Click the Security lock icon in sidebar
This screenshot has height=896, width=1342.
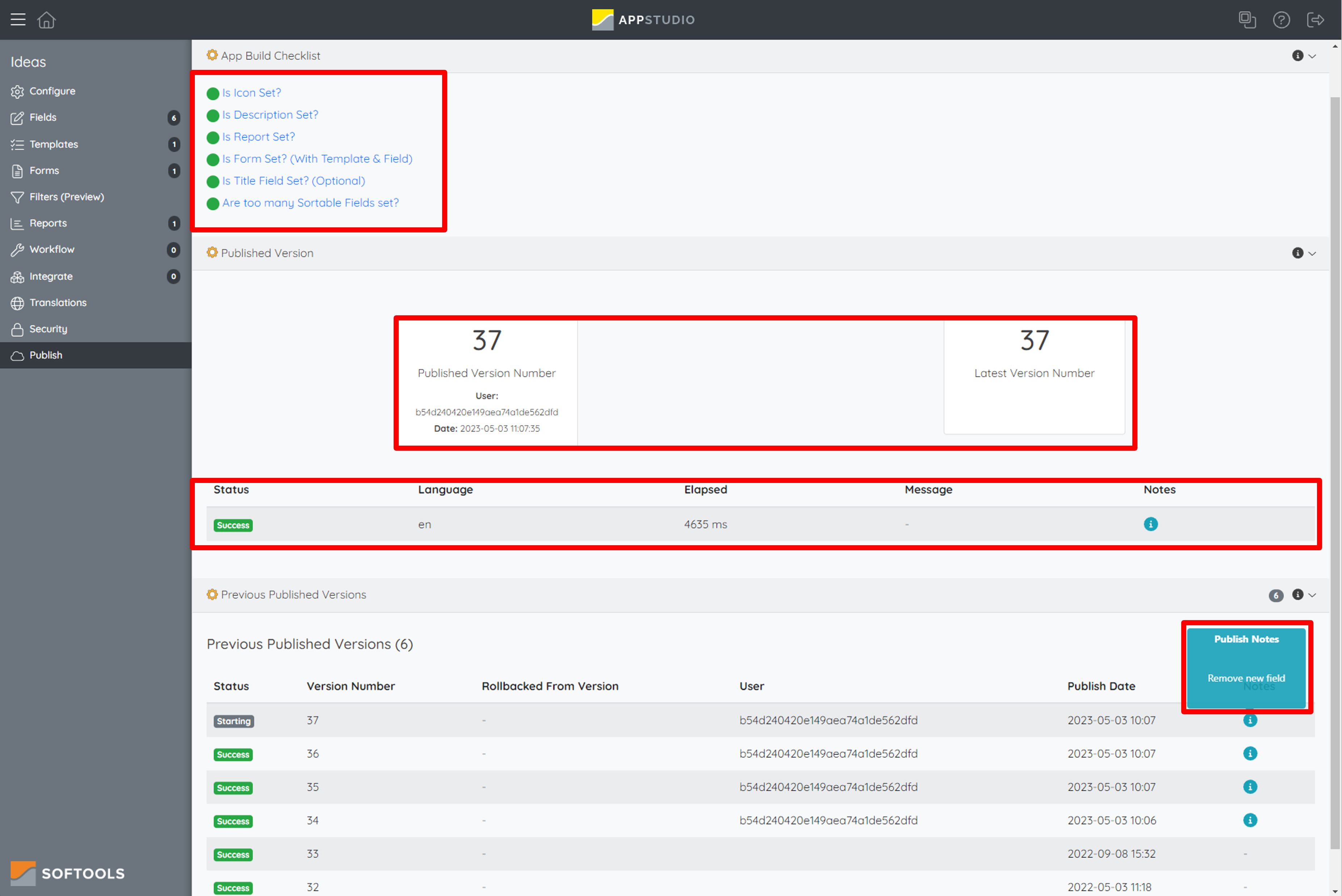point(18,329)
